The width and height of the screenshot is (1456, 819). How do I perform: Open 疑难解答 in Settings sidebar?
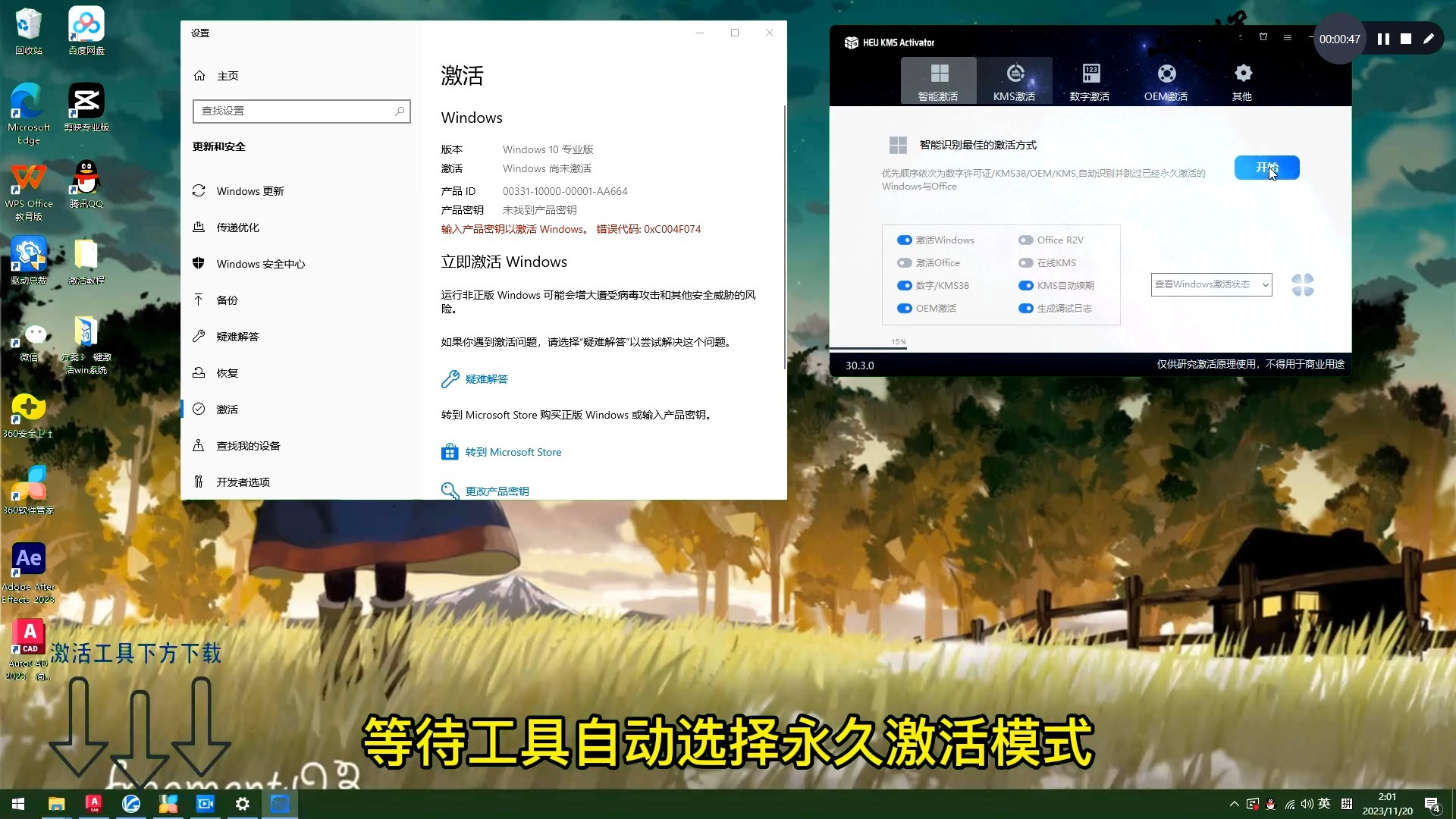[x=300, y=337]
